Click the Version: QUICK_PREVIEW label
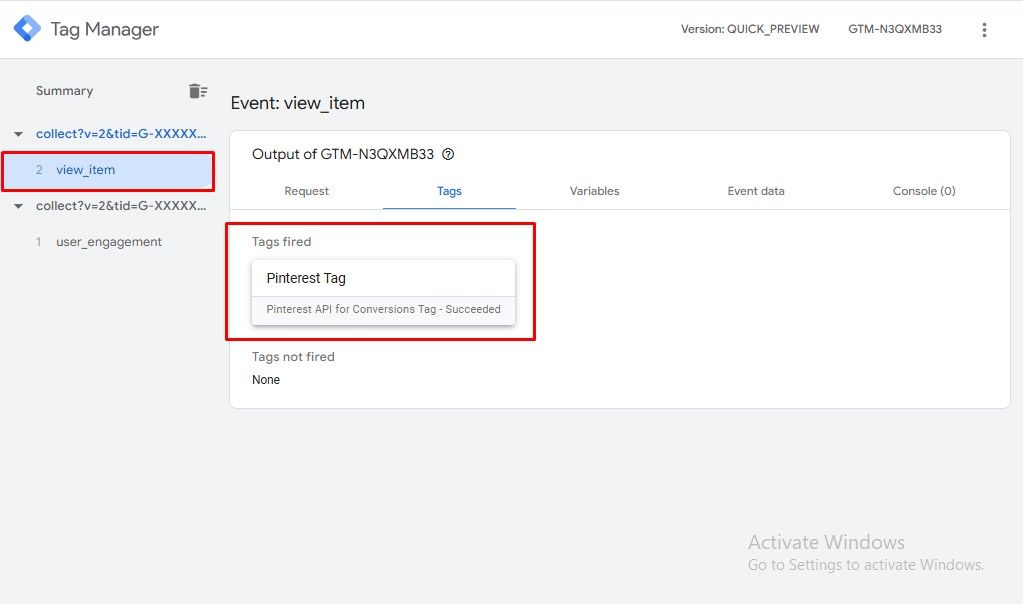The width and height of the screenshot is (1023, 604). click(x=750, y=29)
